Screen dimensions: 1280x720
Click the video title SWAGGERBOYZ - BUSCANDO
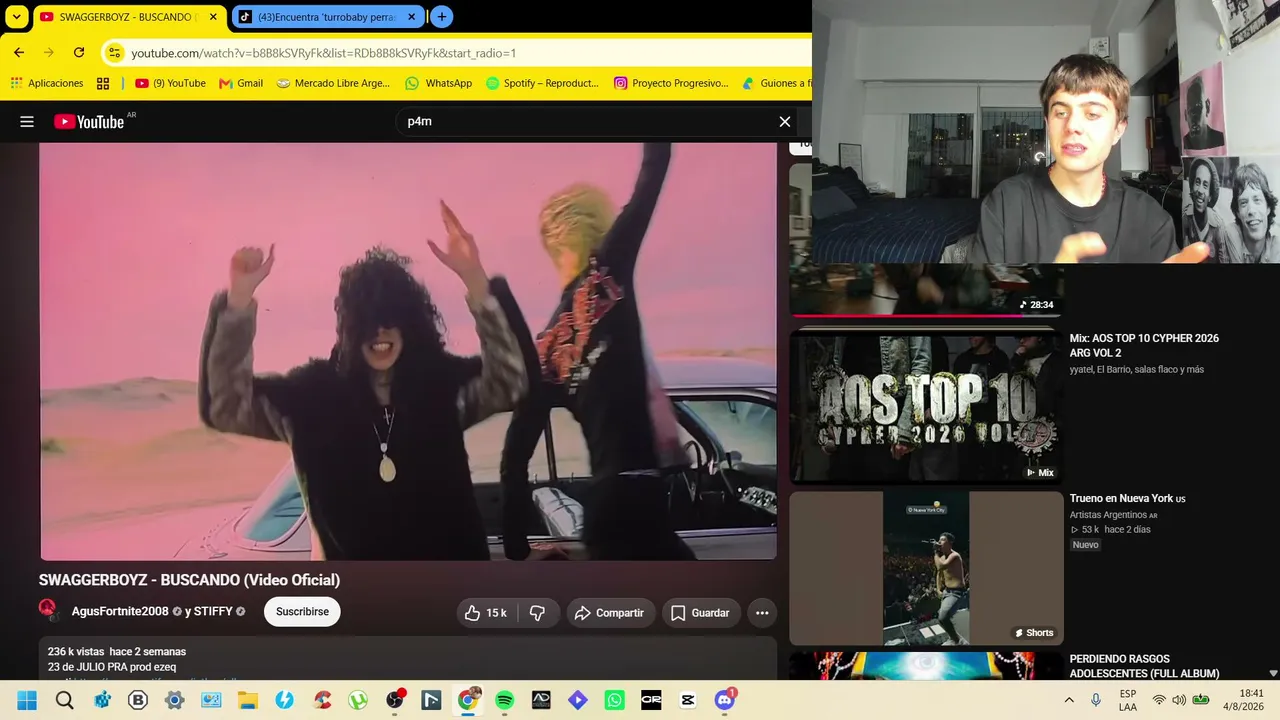(x=189, y=580)
